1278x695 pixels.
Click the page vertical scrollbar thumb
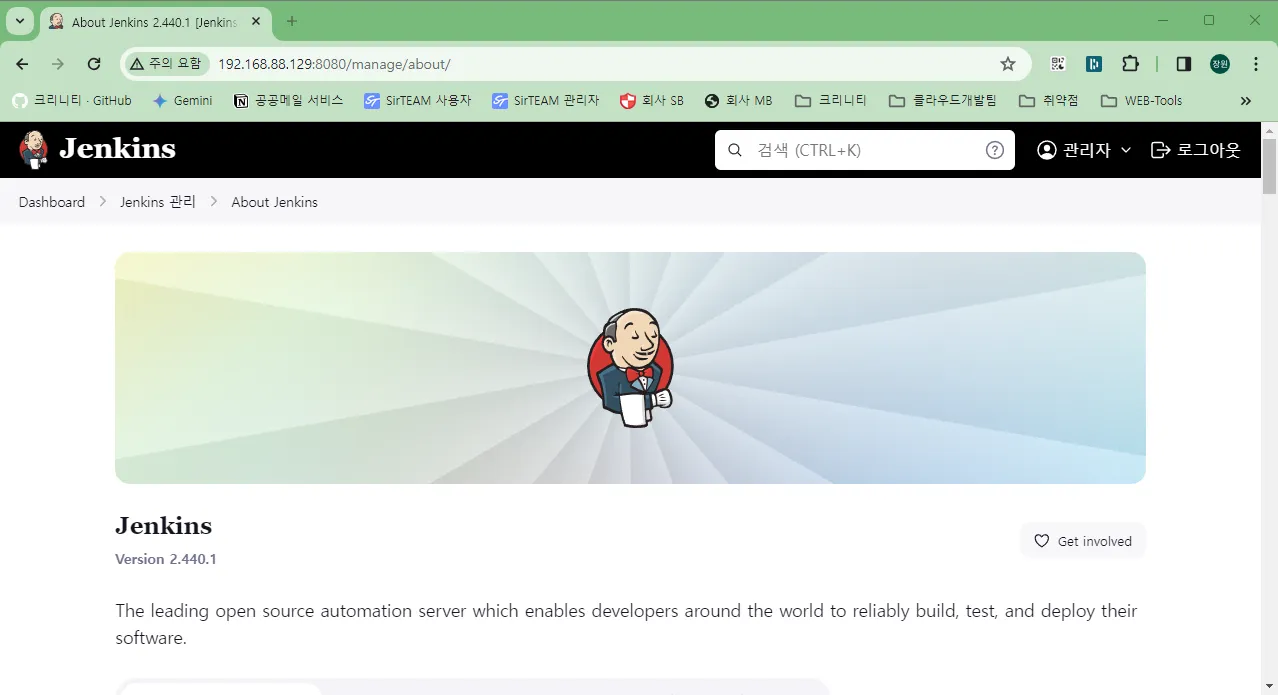pyautogui.click(x=1270, y=166)
